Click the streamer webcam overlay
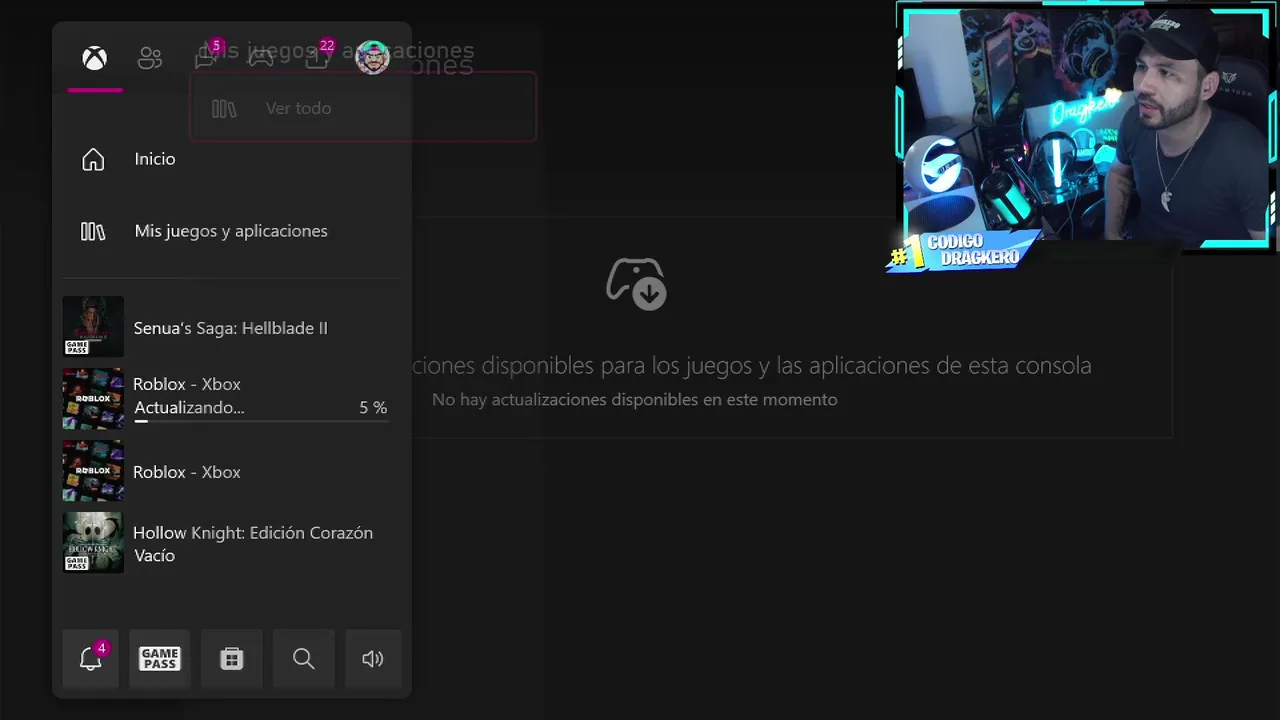1280x720 pixels. pos(1088,125)
